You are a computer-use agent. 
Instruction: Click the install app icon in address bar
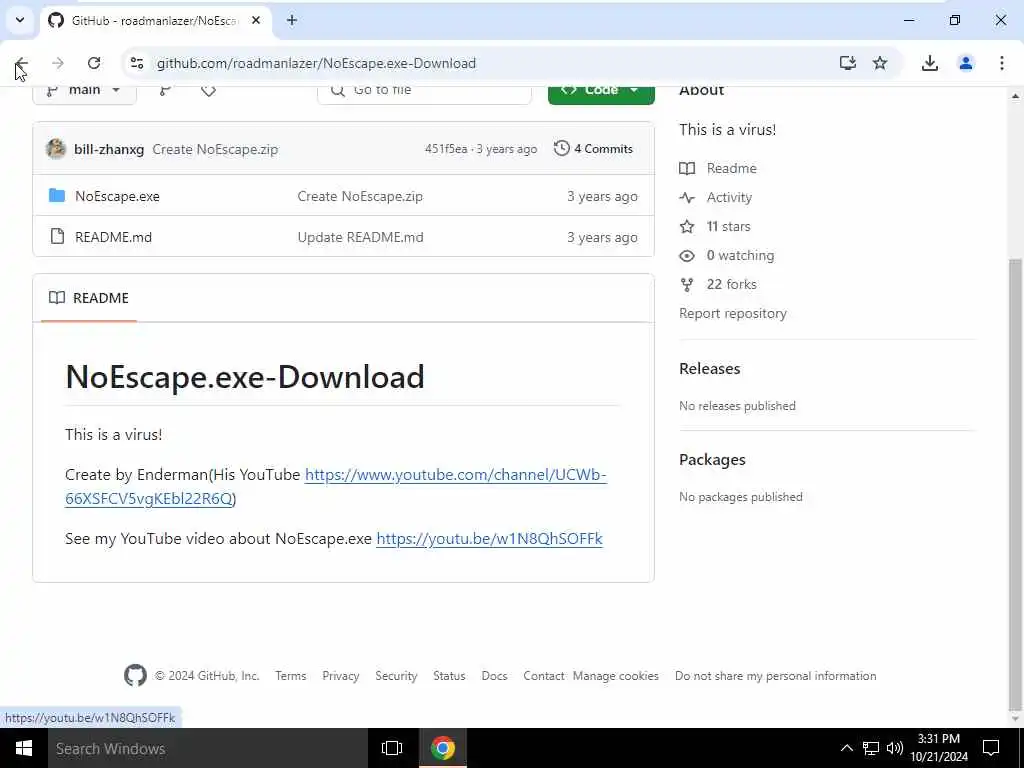[847, 63]
